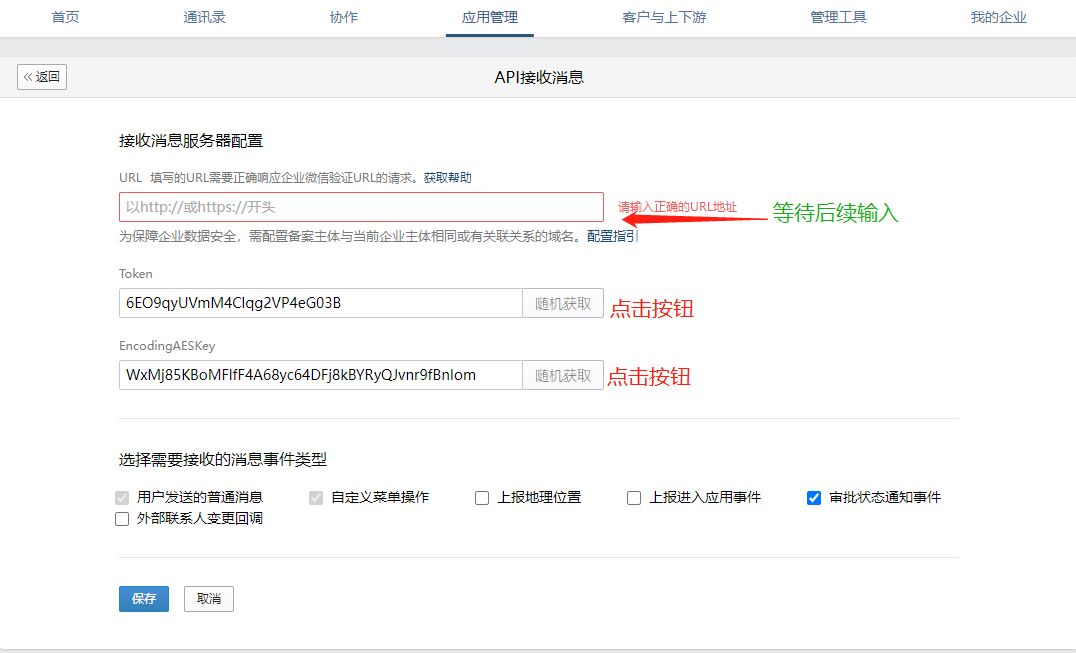Click 随机获取 next to Token
The width and height of the screenshot is (1076, 653).
[x=563, y=303]
